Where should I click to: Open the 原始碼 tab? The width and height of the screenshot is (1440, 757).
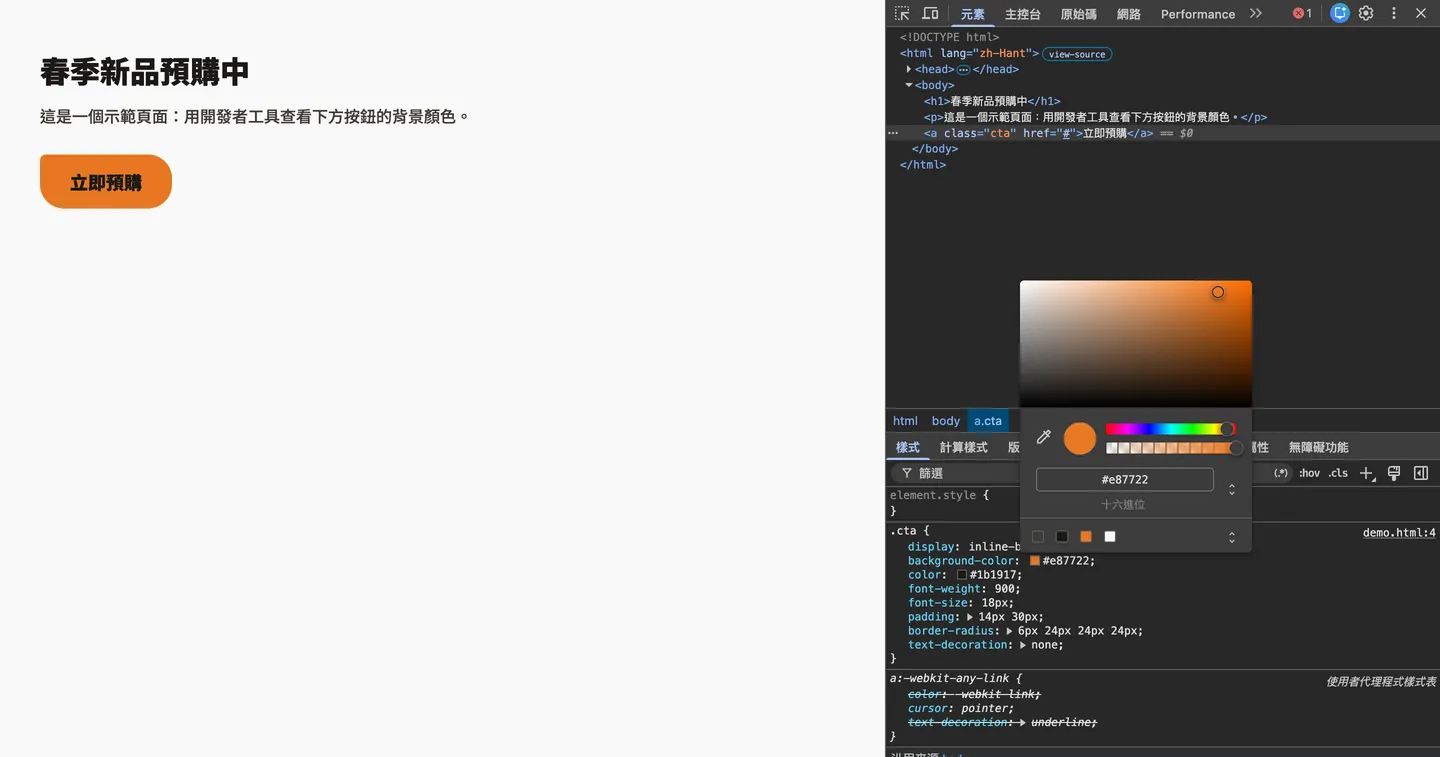[1078, 14]
